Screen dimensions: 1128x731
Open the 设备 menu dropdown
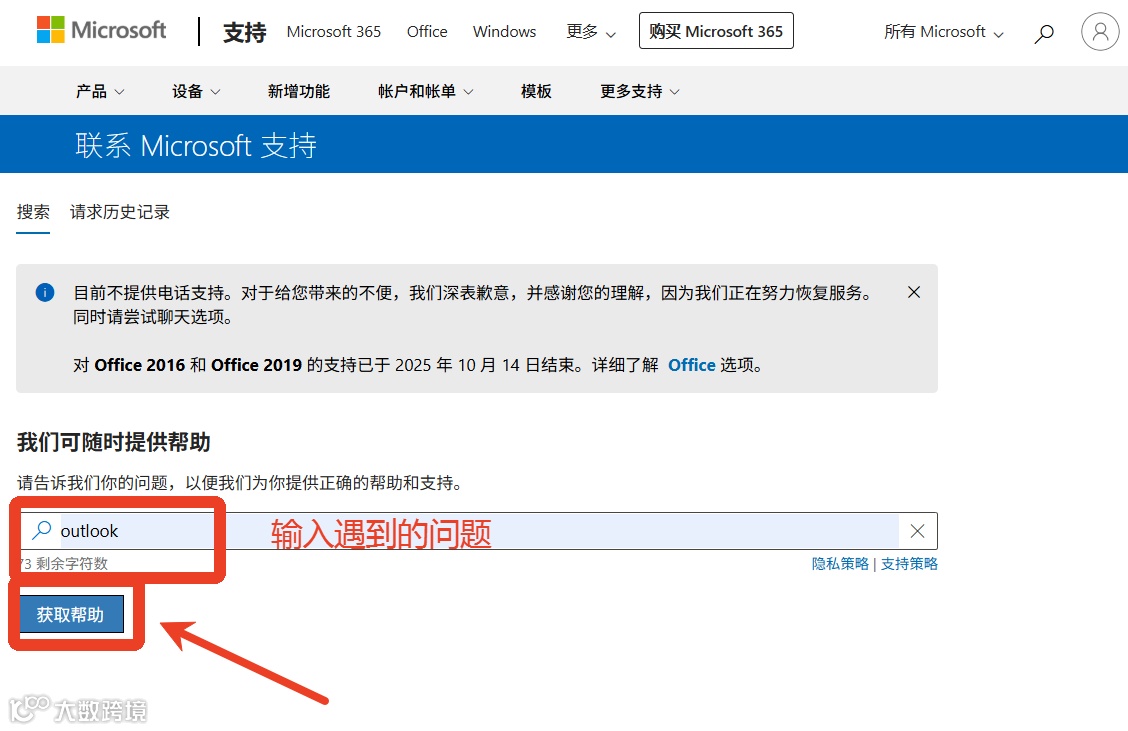point(196,91)
